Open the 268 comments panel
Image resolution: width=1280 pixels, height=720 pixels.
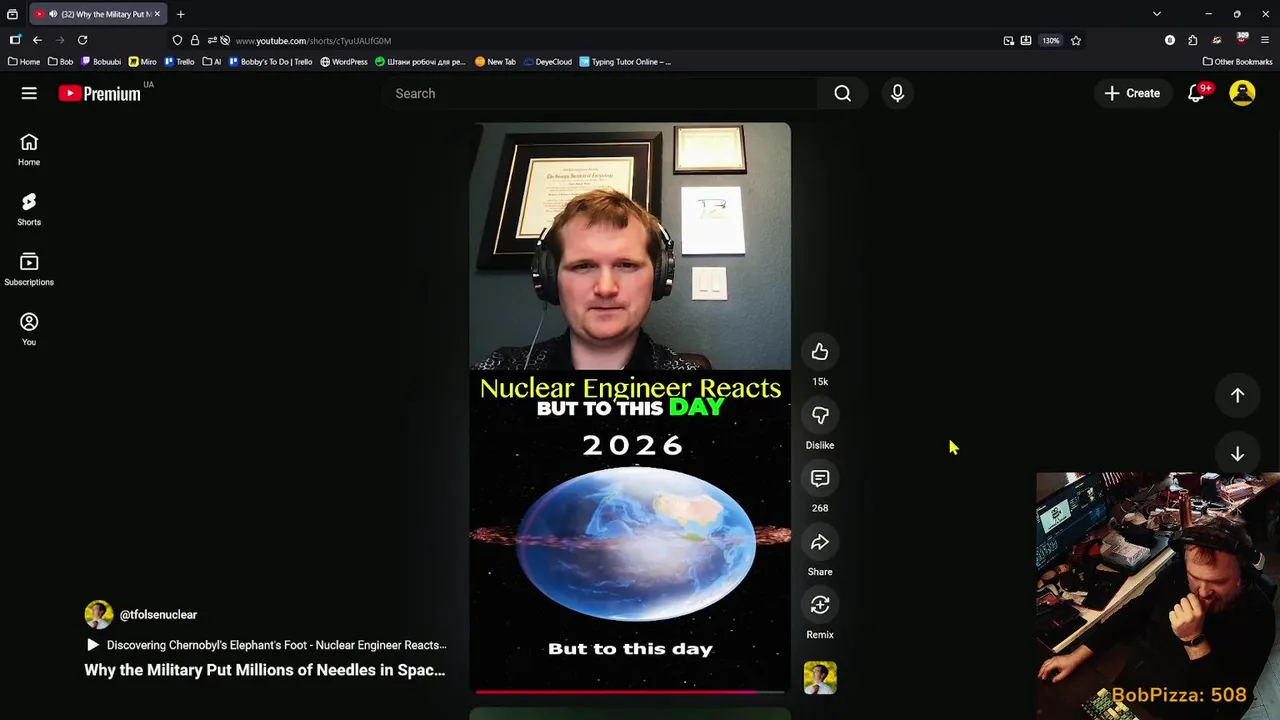[x=820, y=478]
